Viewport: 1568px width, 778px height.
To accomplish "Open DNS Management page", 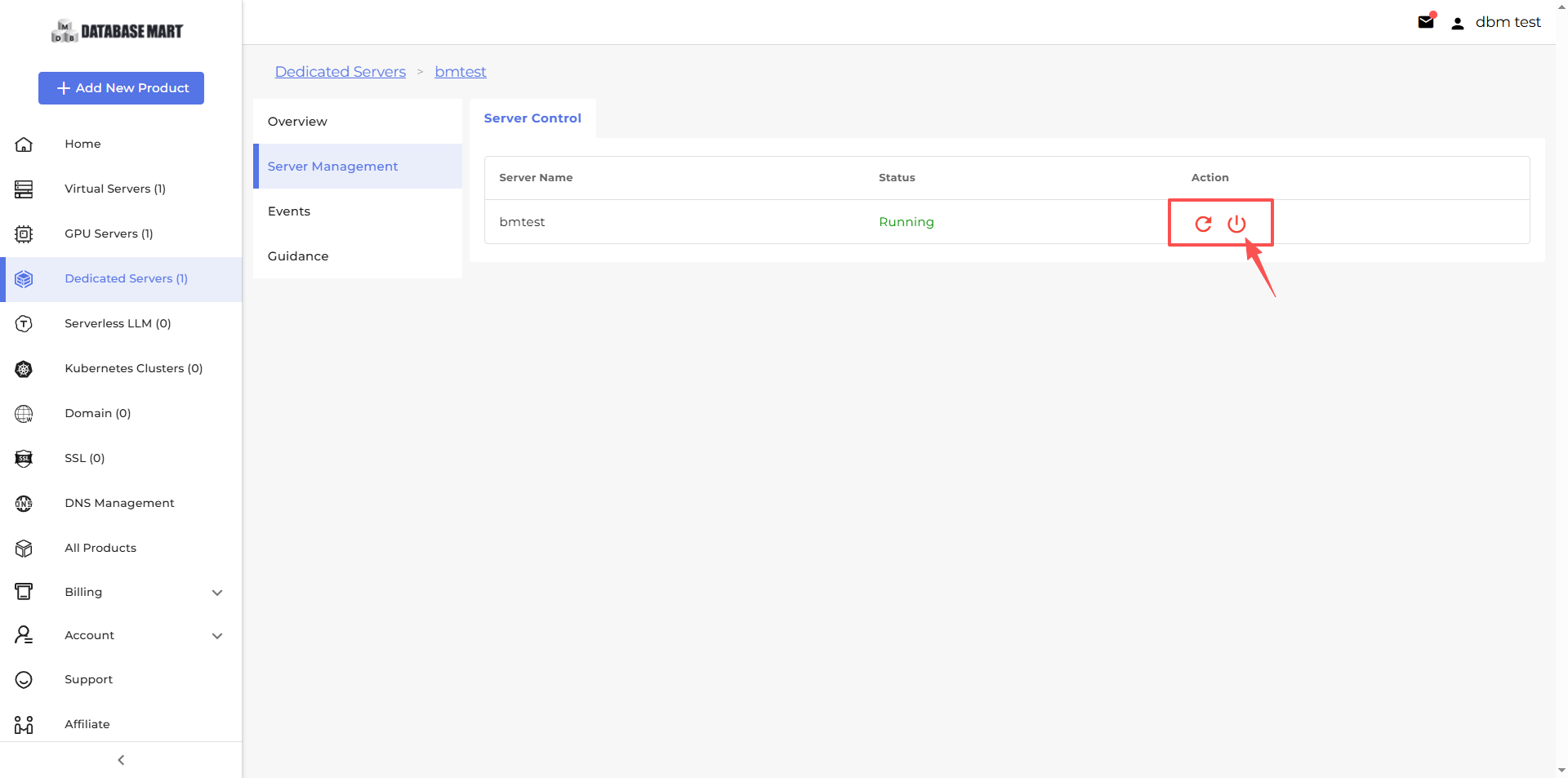I will pyautogui.click(x=119, y=503).
